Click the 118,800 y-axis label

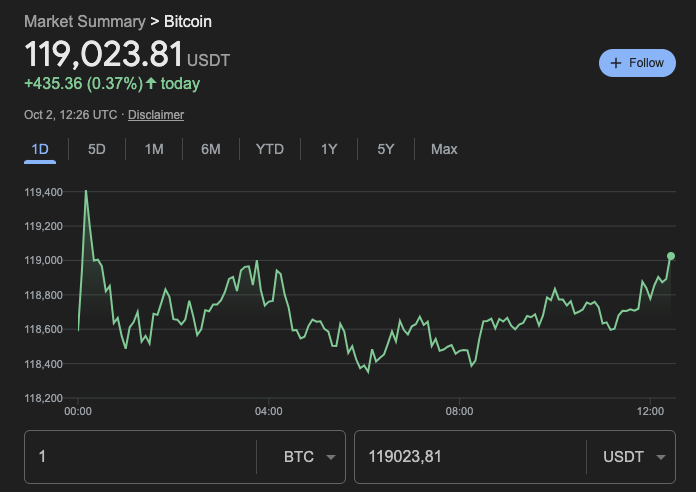(x=44, y=295)
